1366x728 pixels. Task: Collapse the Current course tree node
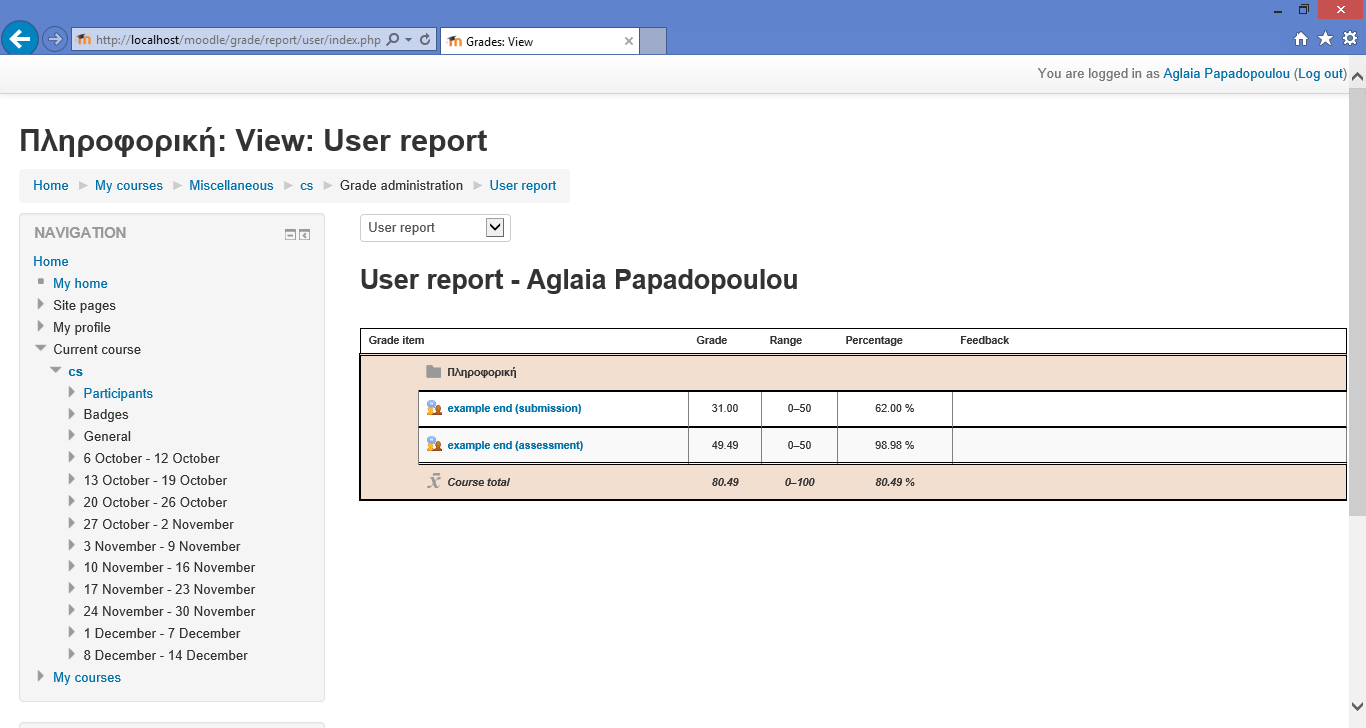[41, 348]
